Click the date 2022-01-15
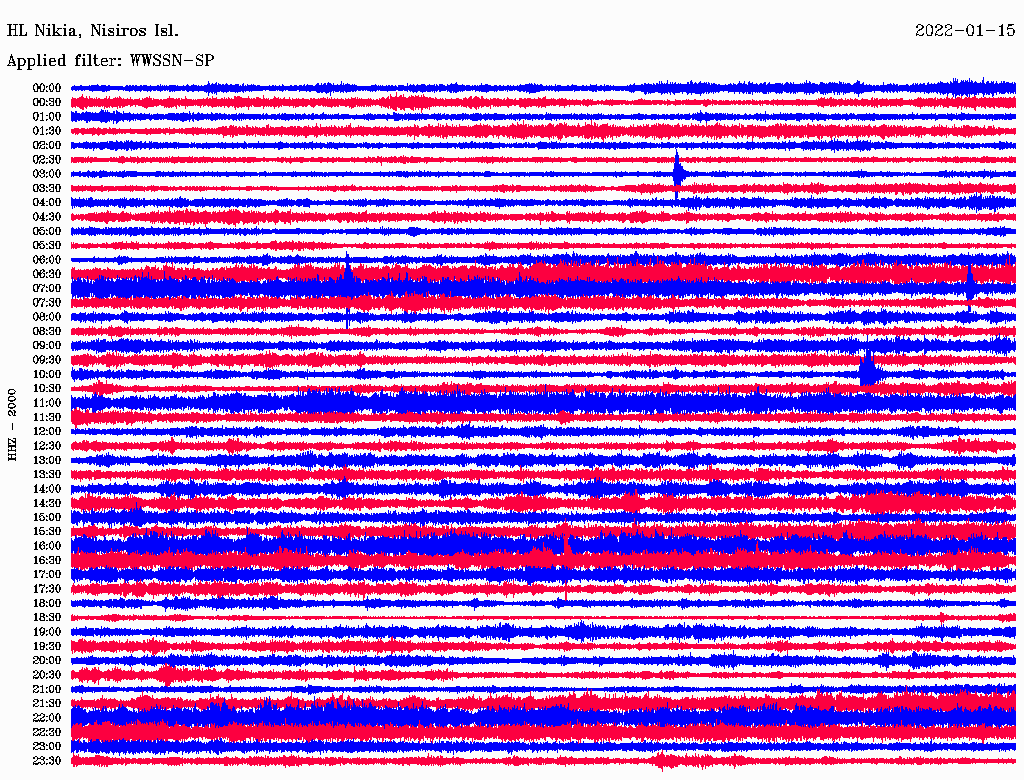 (964, 30)
